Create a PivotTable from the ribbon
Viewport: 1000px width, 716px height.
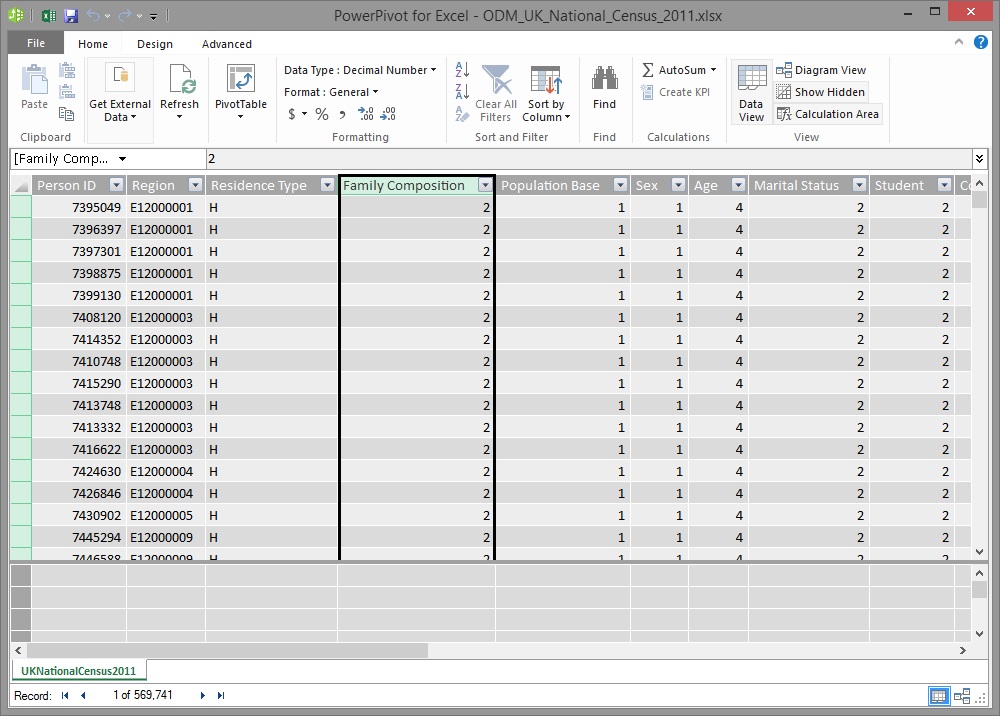(x=240, y=92)
